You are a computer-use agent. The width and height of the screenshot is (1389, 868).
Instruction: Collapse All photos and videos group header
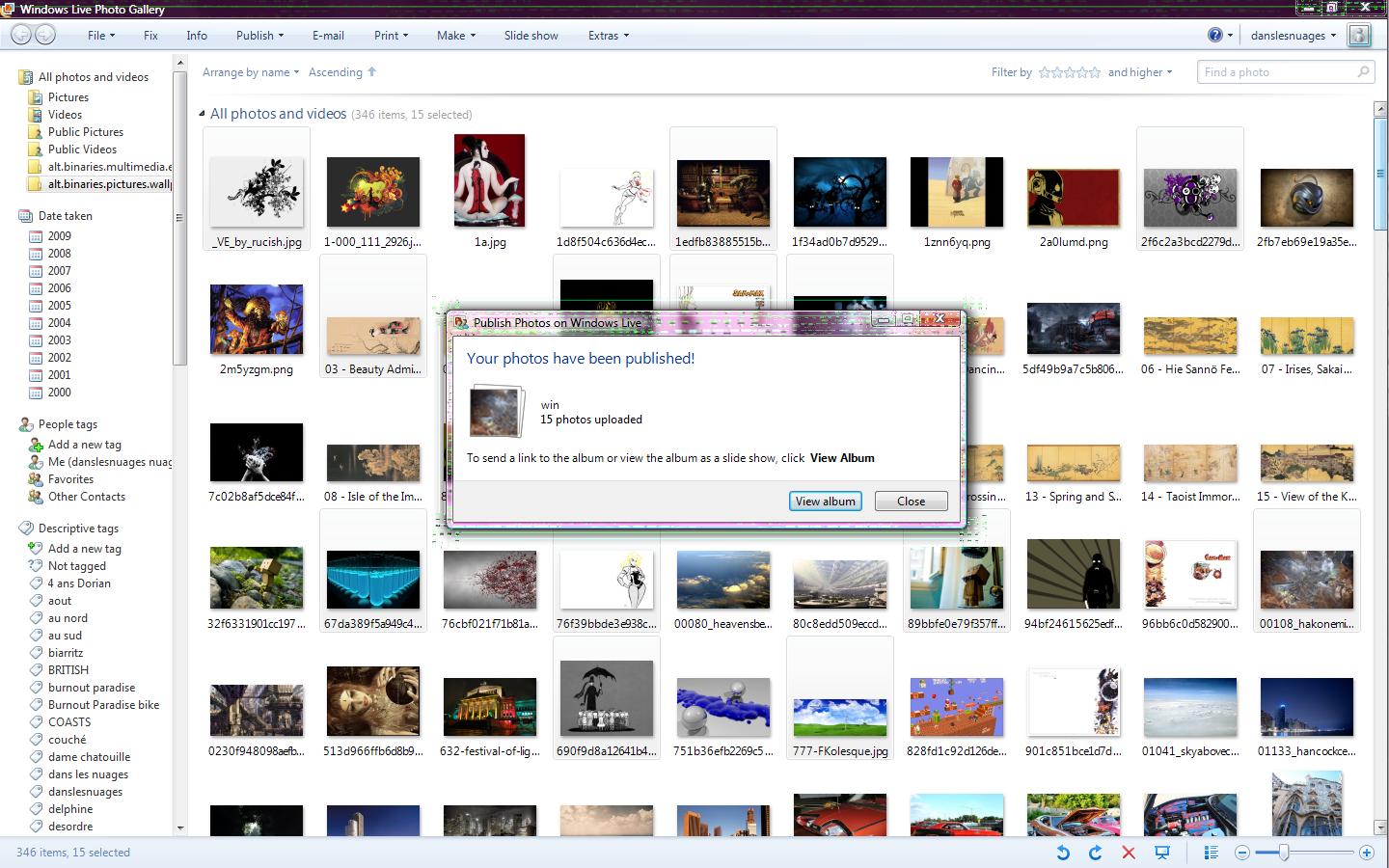(x=203, y=114)
